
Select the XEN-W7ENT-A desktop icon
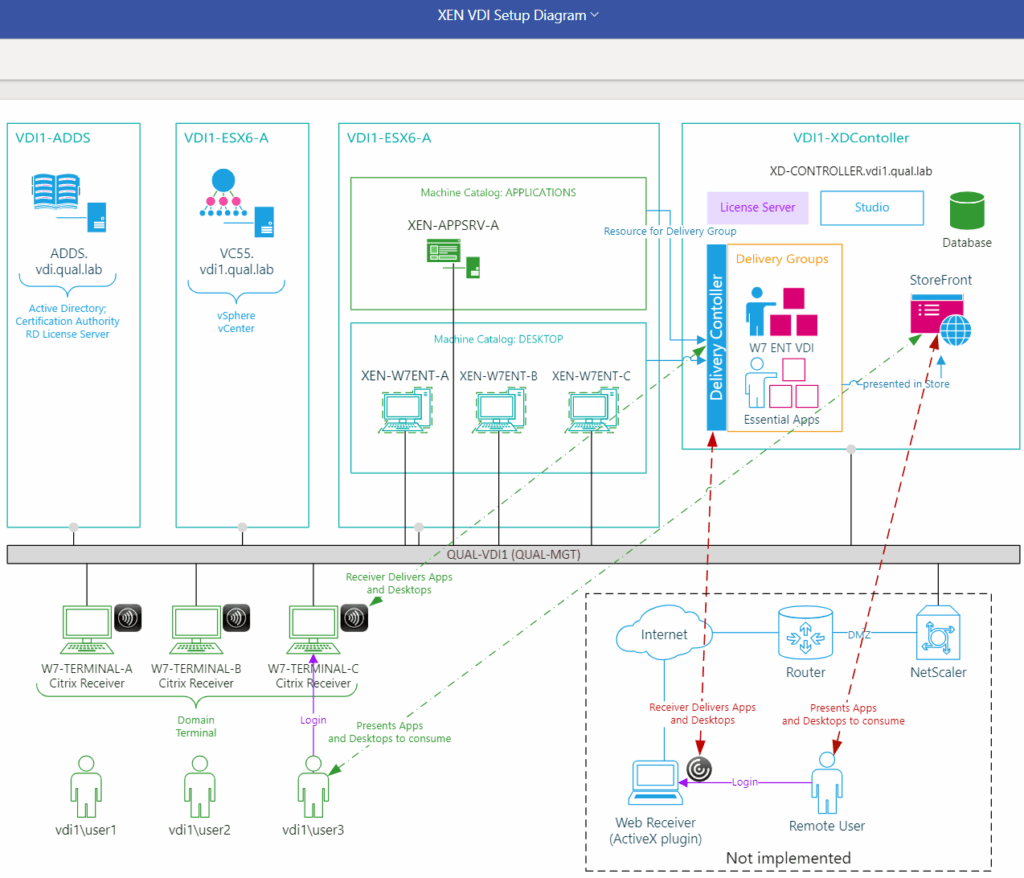click(406, 410)
